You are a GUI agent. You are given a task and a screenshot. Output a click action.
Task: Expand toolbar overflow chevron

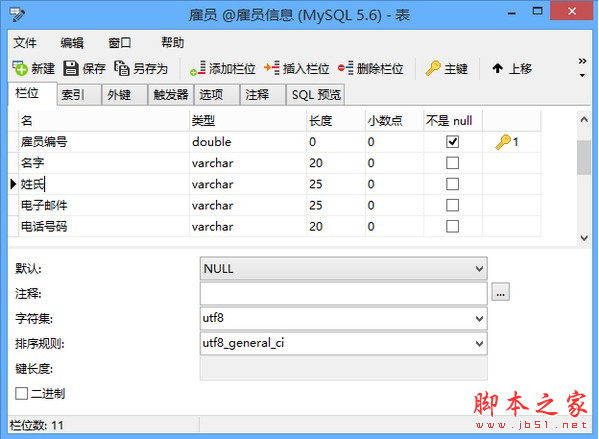[x=582, y=61]
